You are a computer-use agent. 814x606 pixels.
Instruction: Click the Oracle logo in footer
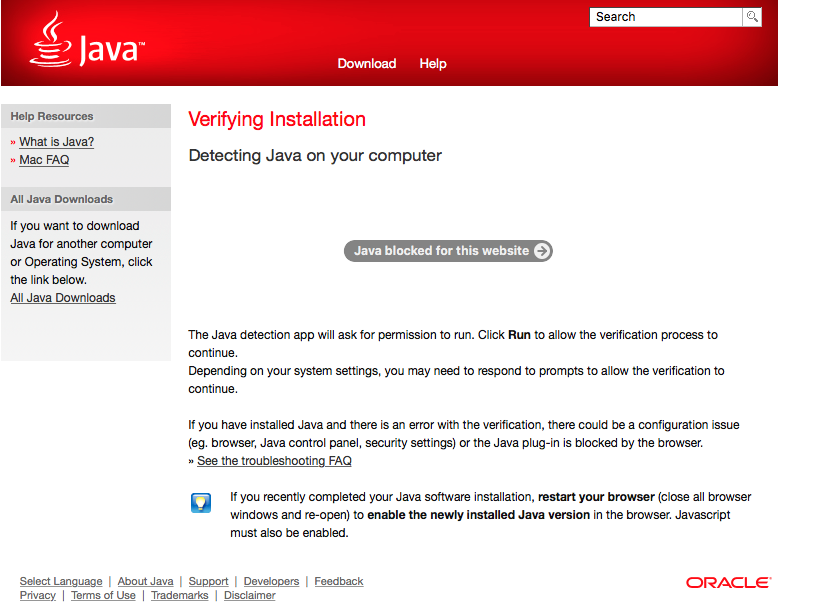click(x=728, y=582)
